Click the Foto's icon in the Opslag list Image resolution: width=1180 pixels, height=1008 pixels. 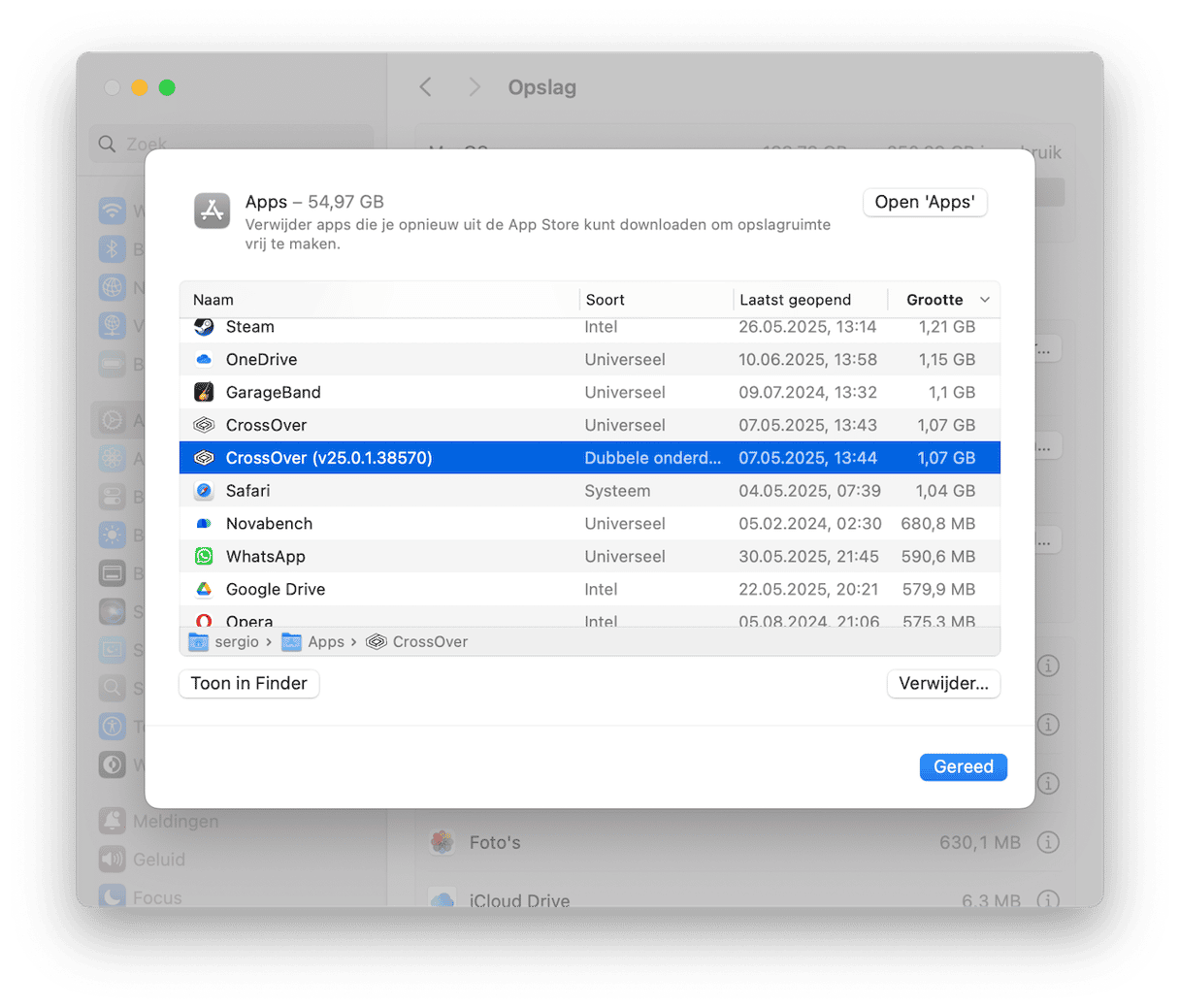(x=442, y=842)
